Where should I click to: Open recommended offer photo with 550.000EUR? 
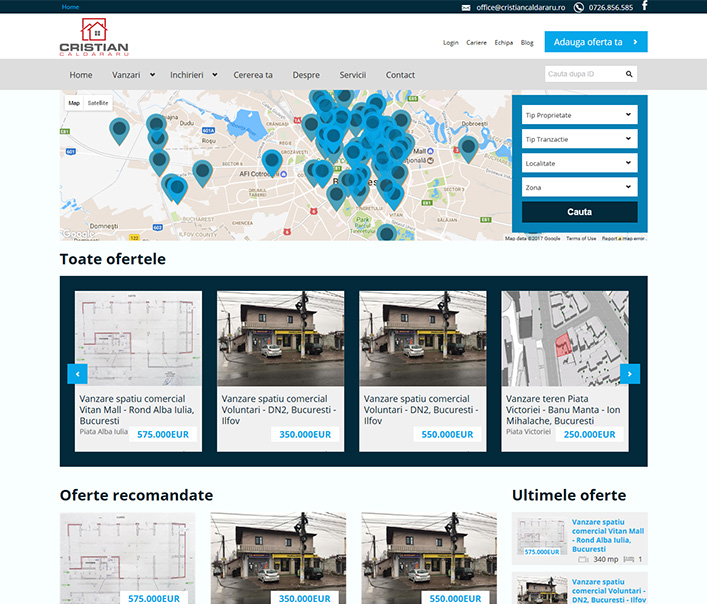[429, 558]
